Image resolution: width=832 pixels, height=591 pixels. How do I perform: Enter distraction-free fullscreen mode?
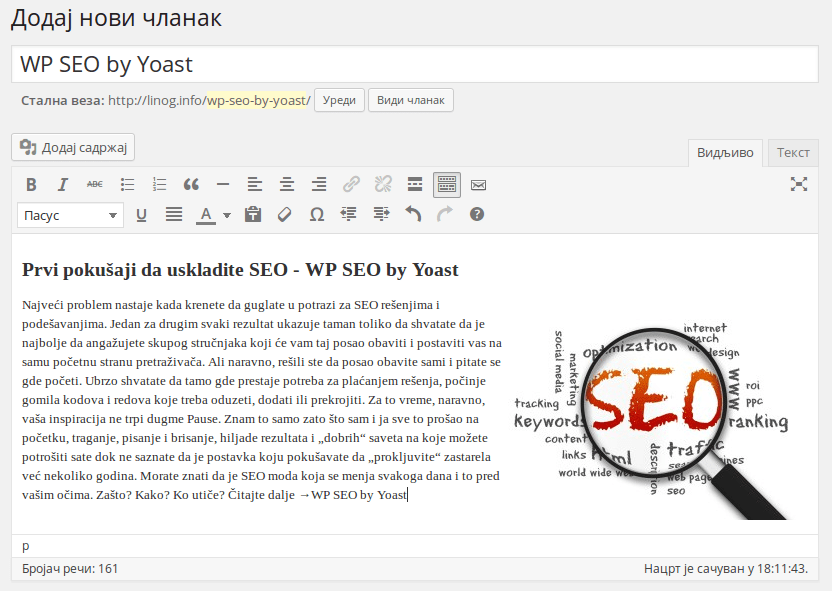click(x=799, y=184)
